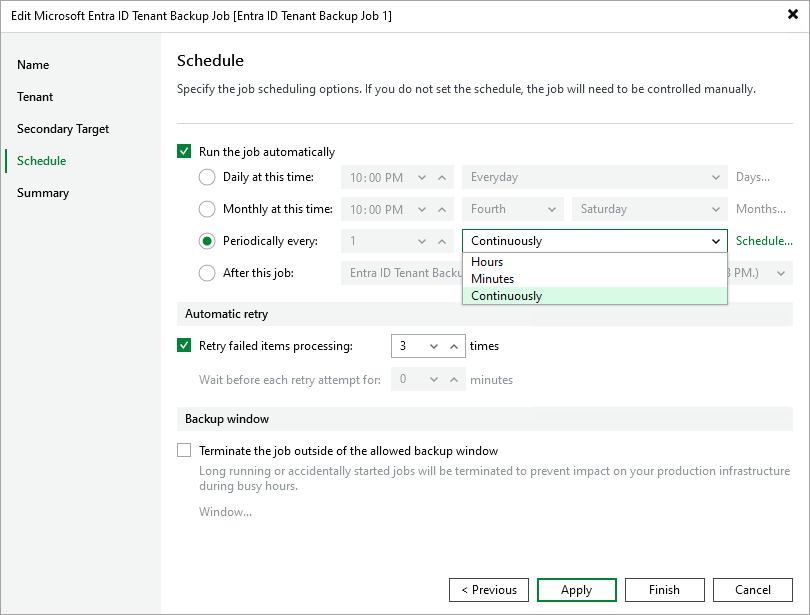The height and width of the screenshot is (615, 810).
Task: Disable "Retry failed items processing"
Action: tap(184, 345)
